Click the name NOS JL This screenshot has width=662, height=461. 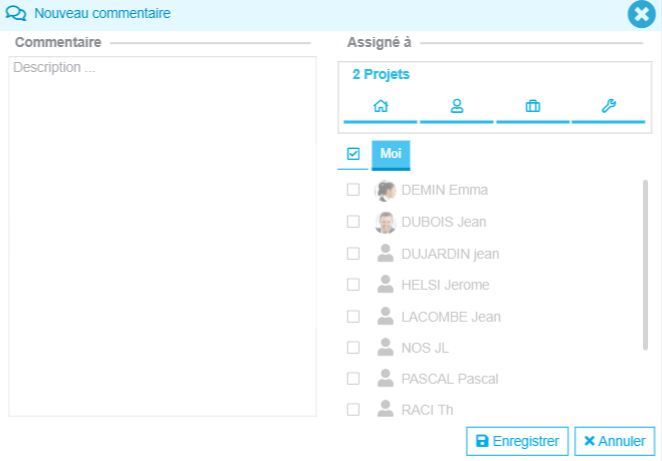[425, 348]
